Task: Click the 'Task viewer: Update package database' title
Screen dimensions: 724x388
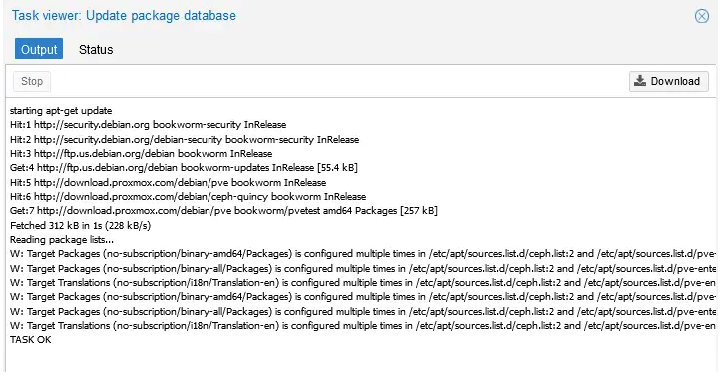Action: 124,16
